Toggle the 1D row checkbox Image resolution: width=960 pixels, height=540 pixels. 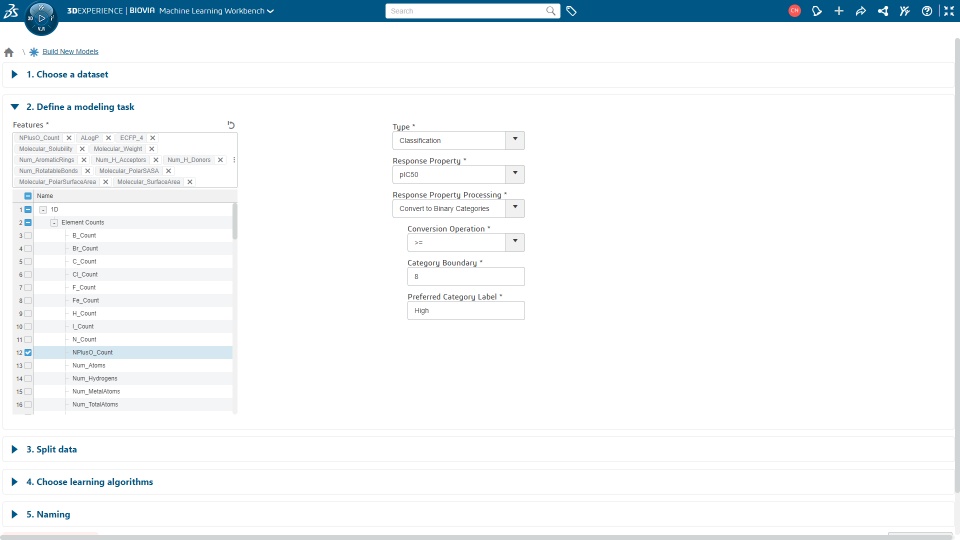pos(28,209)
